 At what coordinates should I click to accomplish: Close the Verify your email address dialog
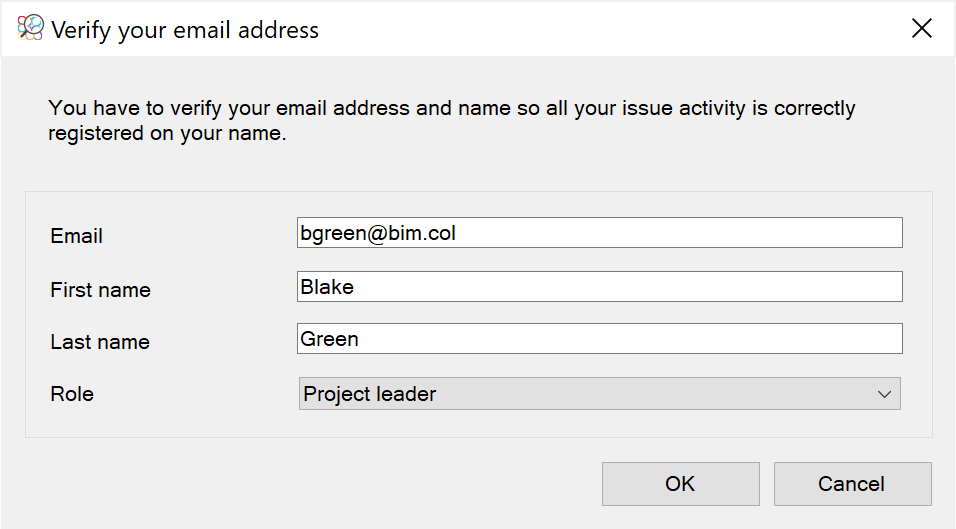[x=921, y=28]
